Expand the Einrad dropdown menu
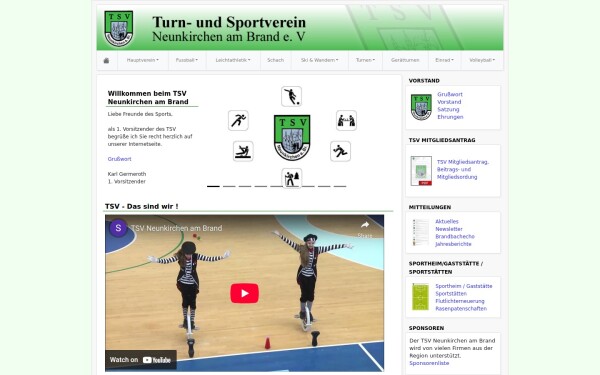Image resolution: width=600 pixels, height=375 pixels. pos(444,60)
